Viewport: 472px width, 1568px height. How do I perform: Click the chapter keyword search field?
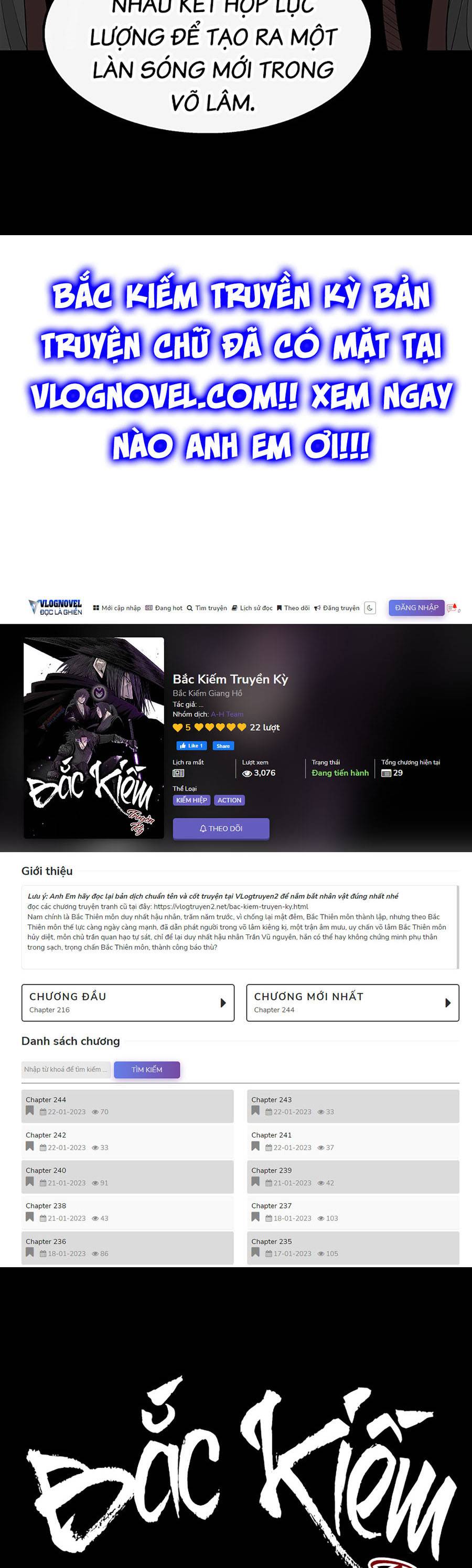click(x=66, y=1069)
